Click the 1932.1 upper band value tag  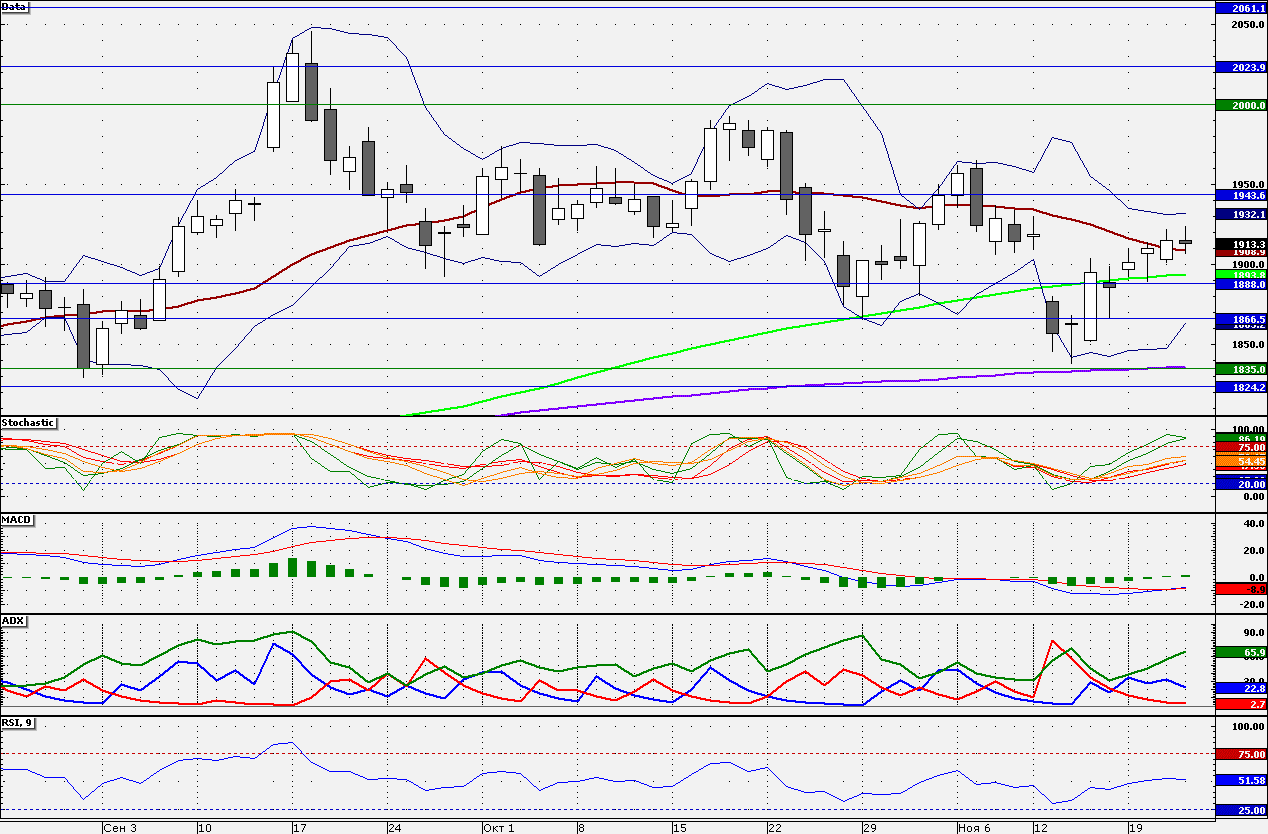pyautogui.click(x=1240, y=214)
